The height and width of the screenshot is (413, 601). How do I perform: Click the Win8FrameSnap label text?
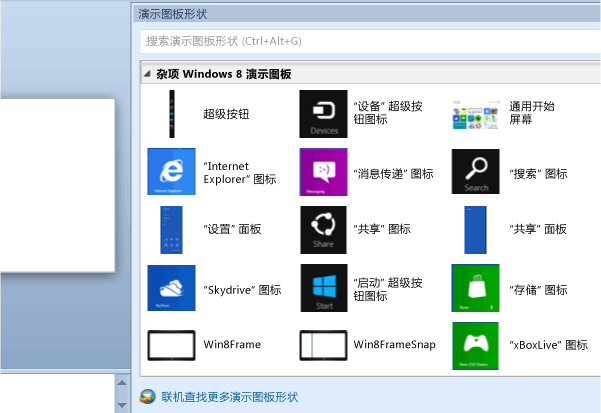pyautogui.click(x=394, y=344)
